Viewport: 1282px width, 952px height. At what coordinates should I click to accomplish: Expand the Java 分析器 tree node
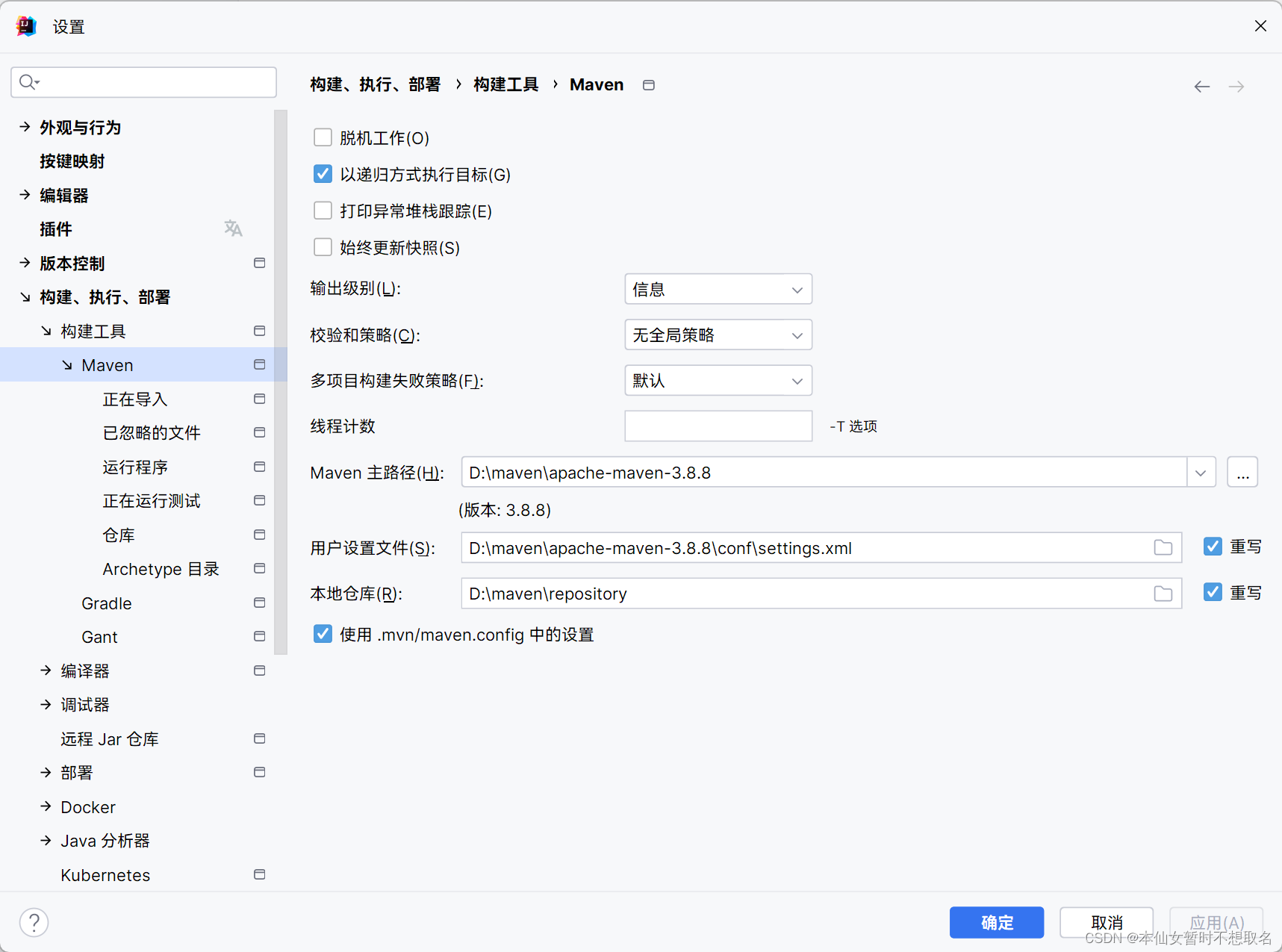point(46,840)
